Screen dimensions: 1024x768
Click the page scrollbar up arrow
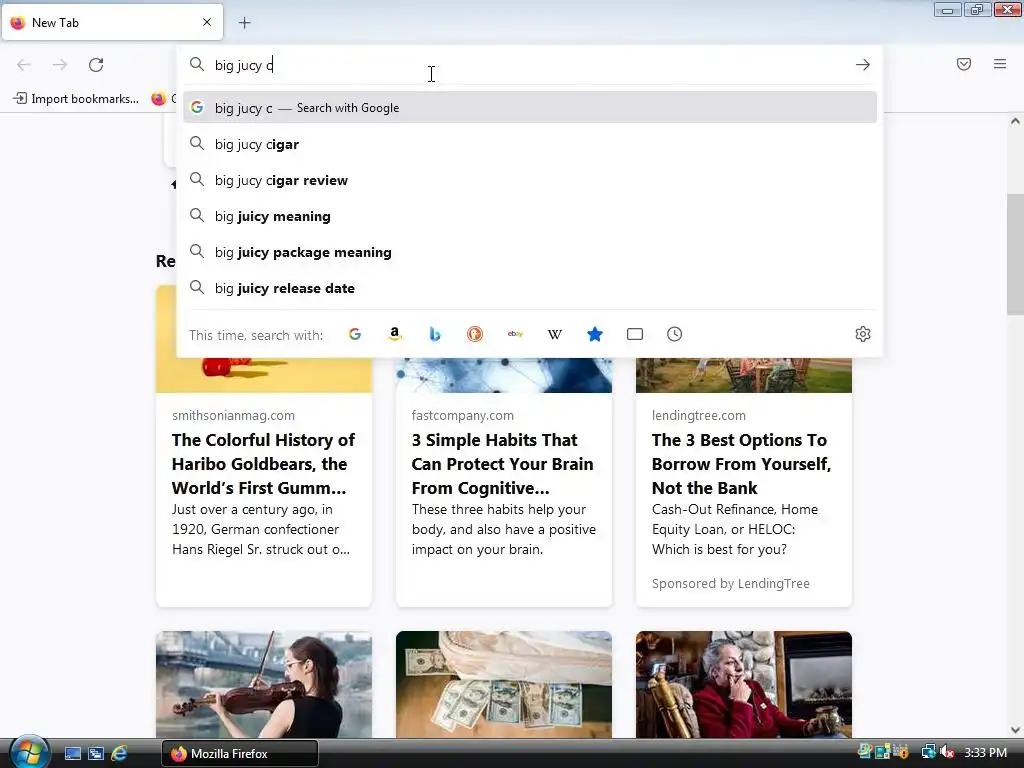(x=1015, y=121)
